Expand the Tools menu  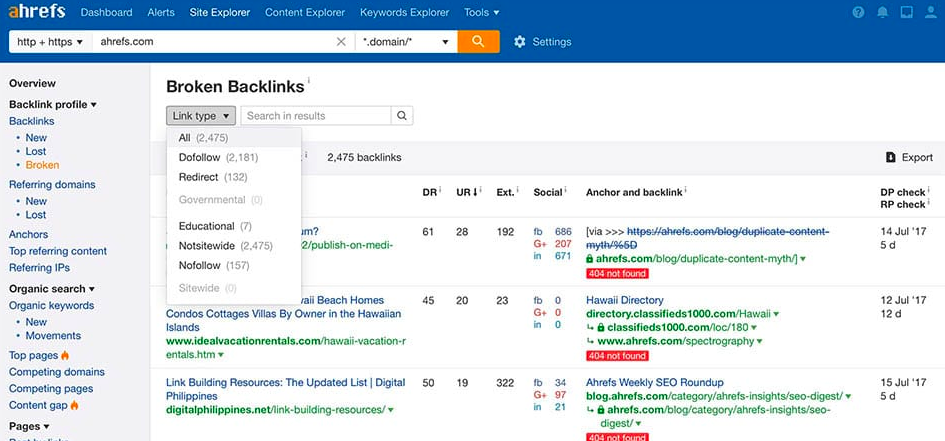pyautogui.click(x=482, y=12)
